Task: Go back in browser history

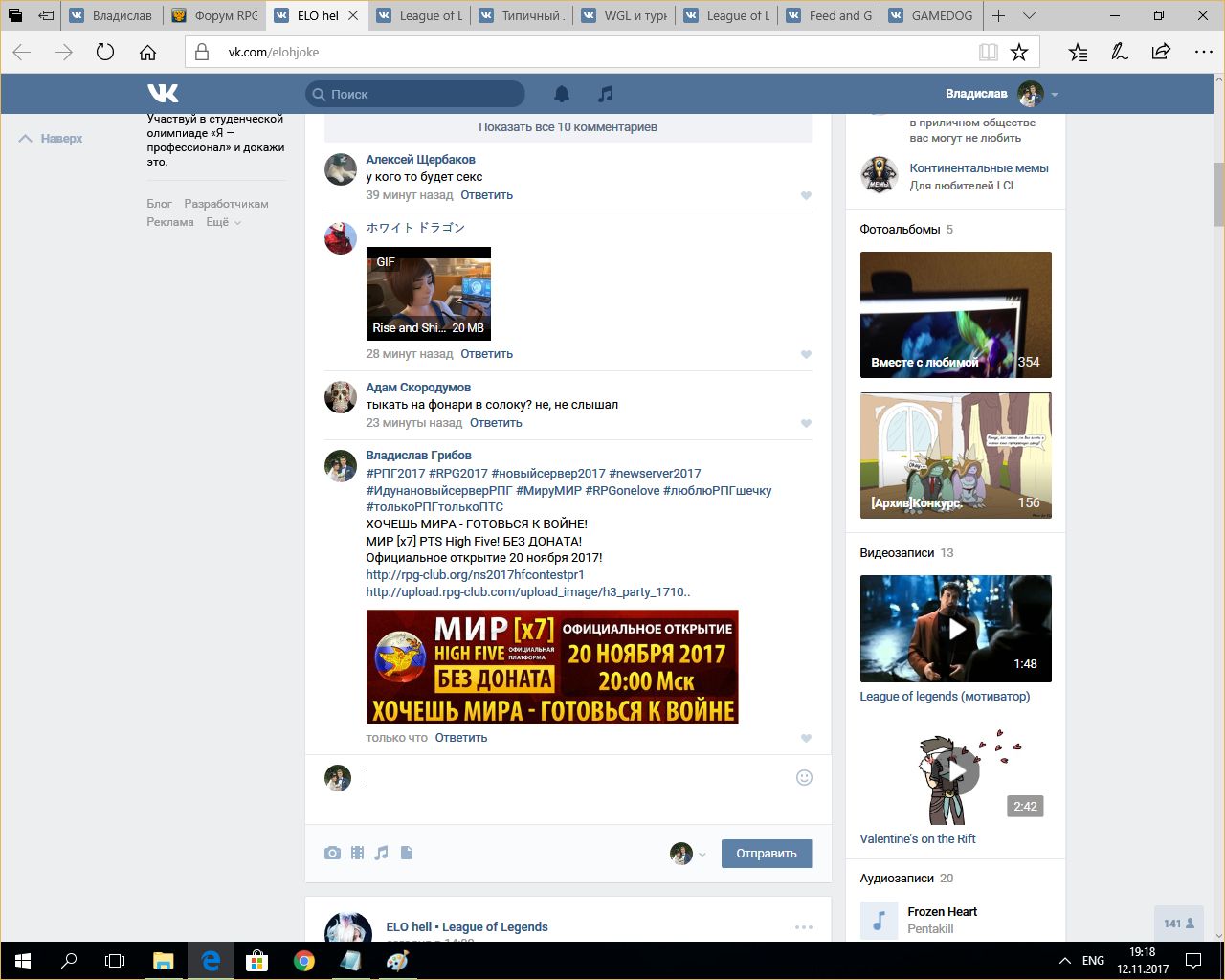Action: tap(22, 53)
